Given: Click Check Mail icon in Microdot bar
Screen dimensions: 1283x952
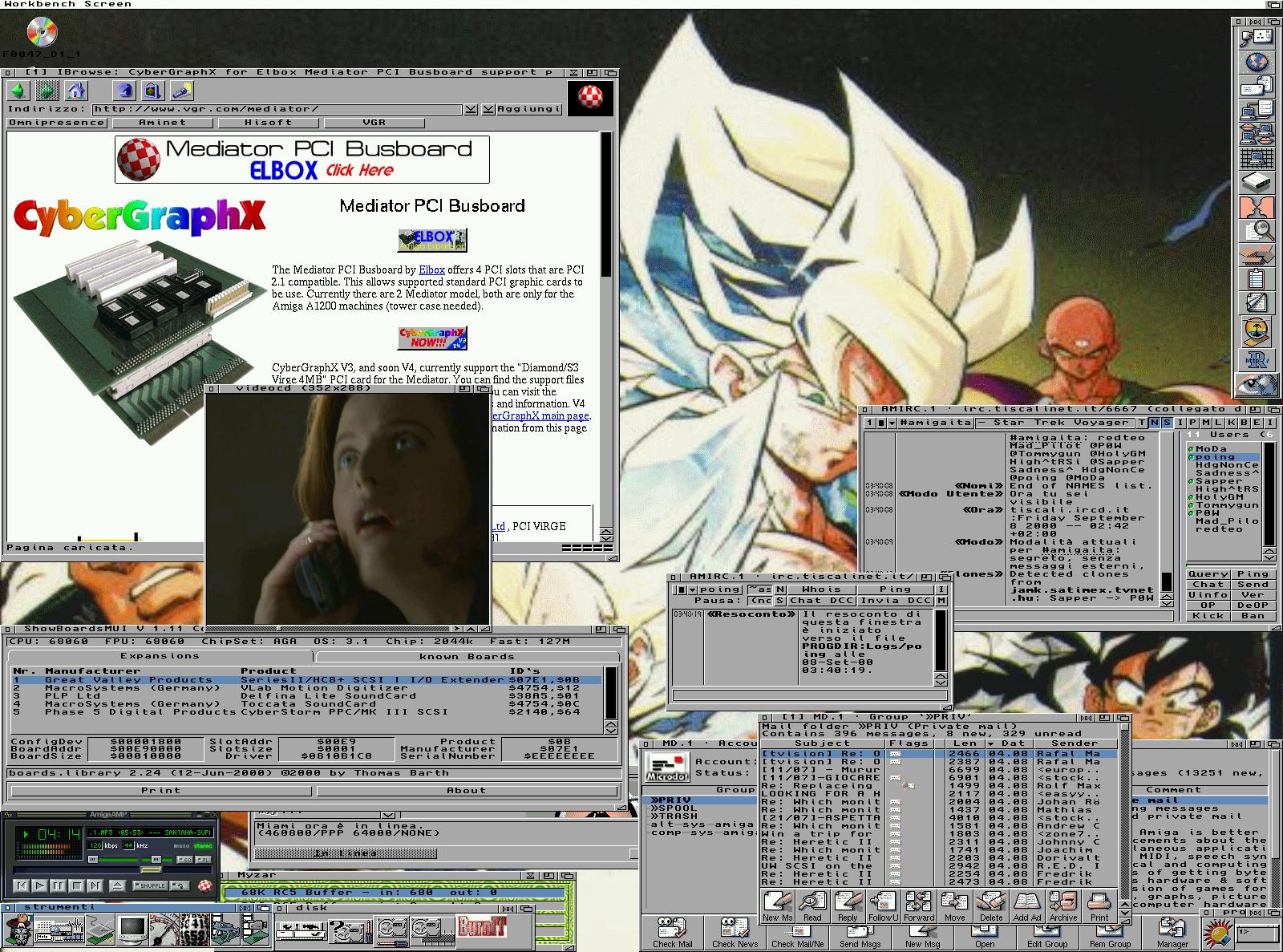Looking at the screenshot, I should (x=672, y=934).
